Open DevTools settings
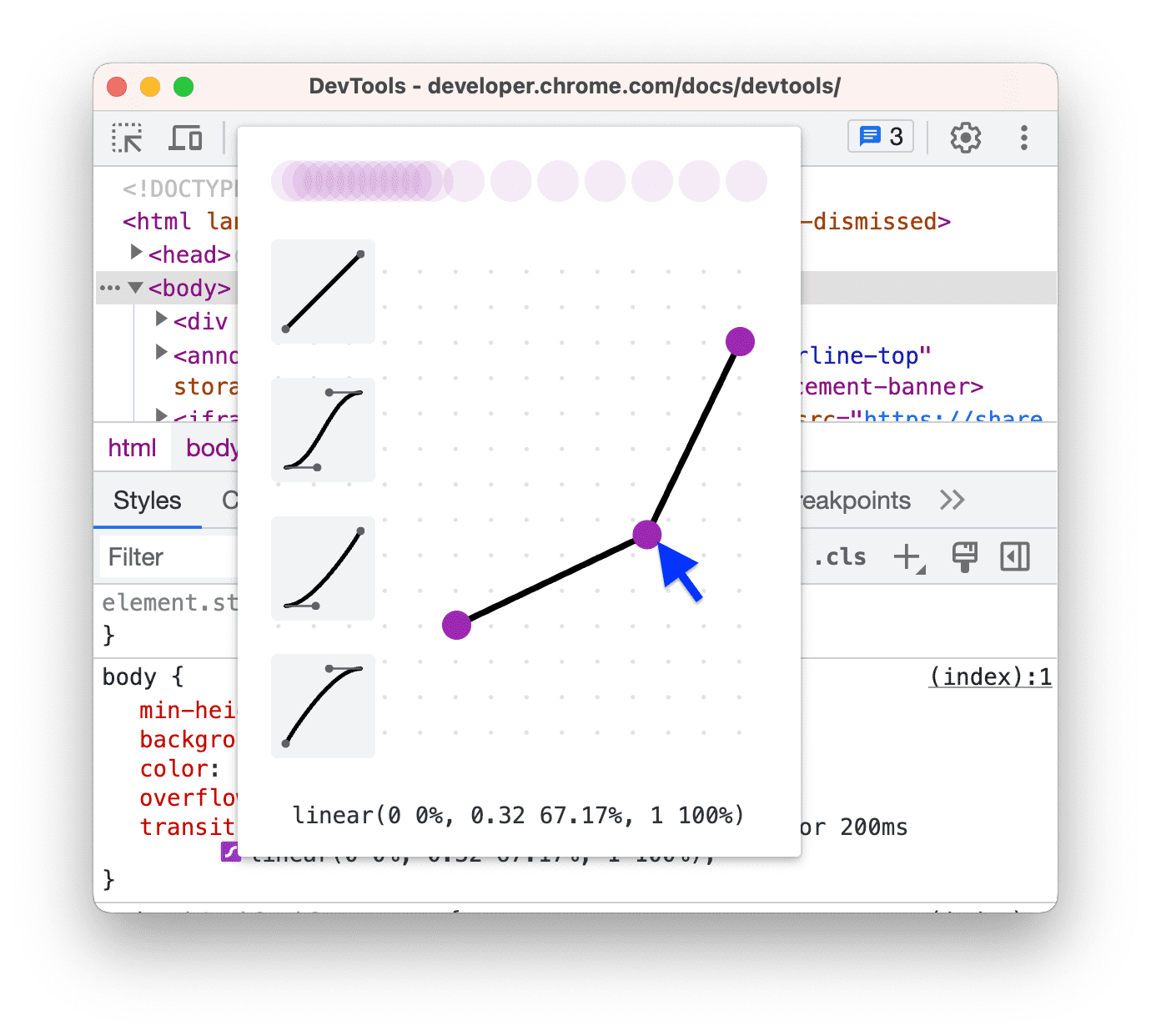 [965, 138]
